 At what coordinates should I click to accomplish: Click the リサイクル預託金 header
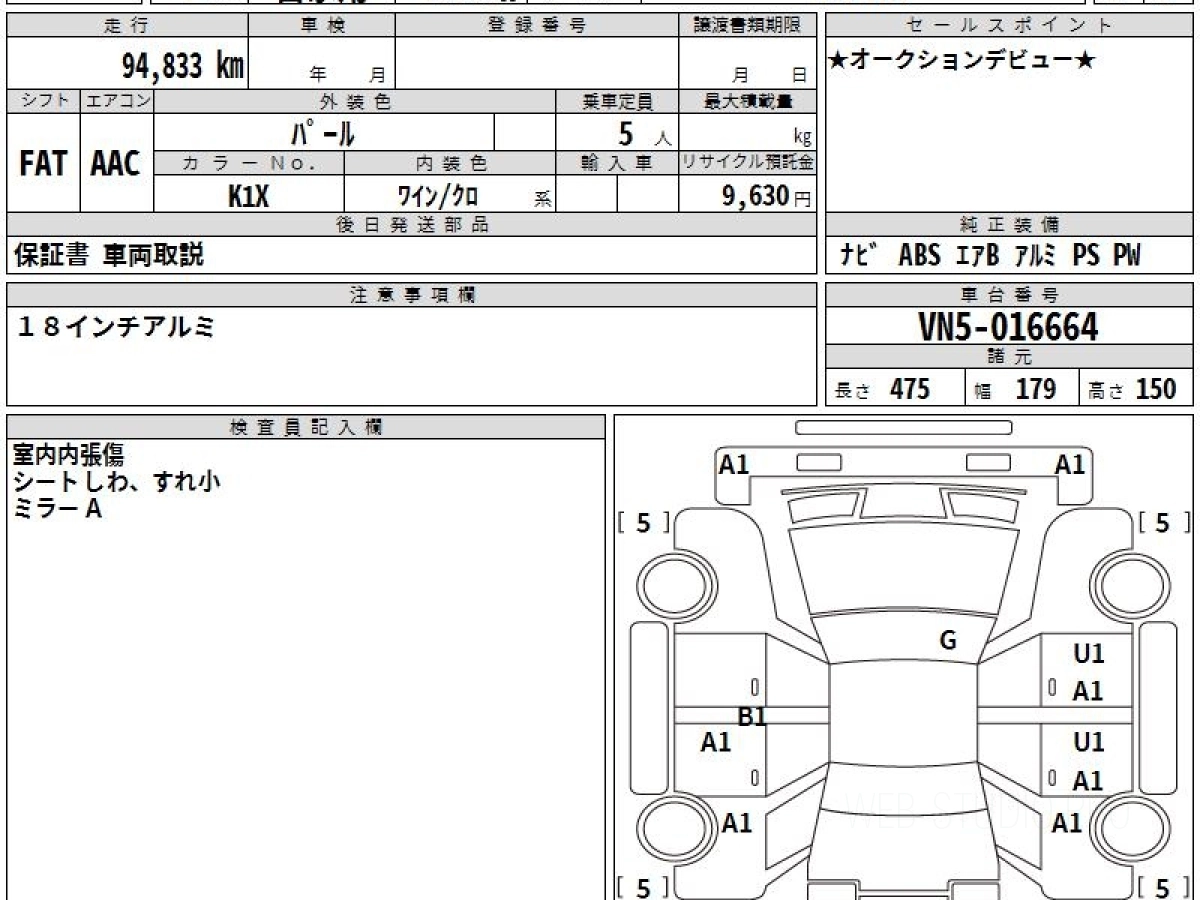point(748,163)
